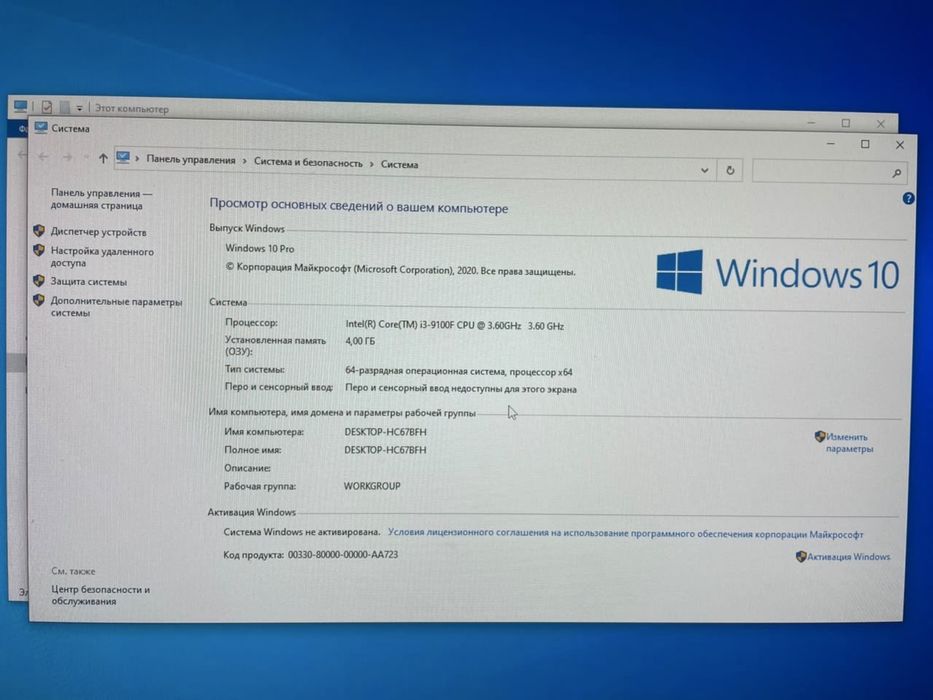The width and height of the screenshot is (933, 700).
Task: Click 'Изменить параметры' link
Action: pos(849,442)
